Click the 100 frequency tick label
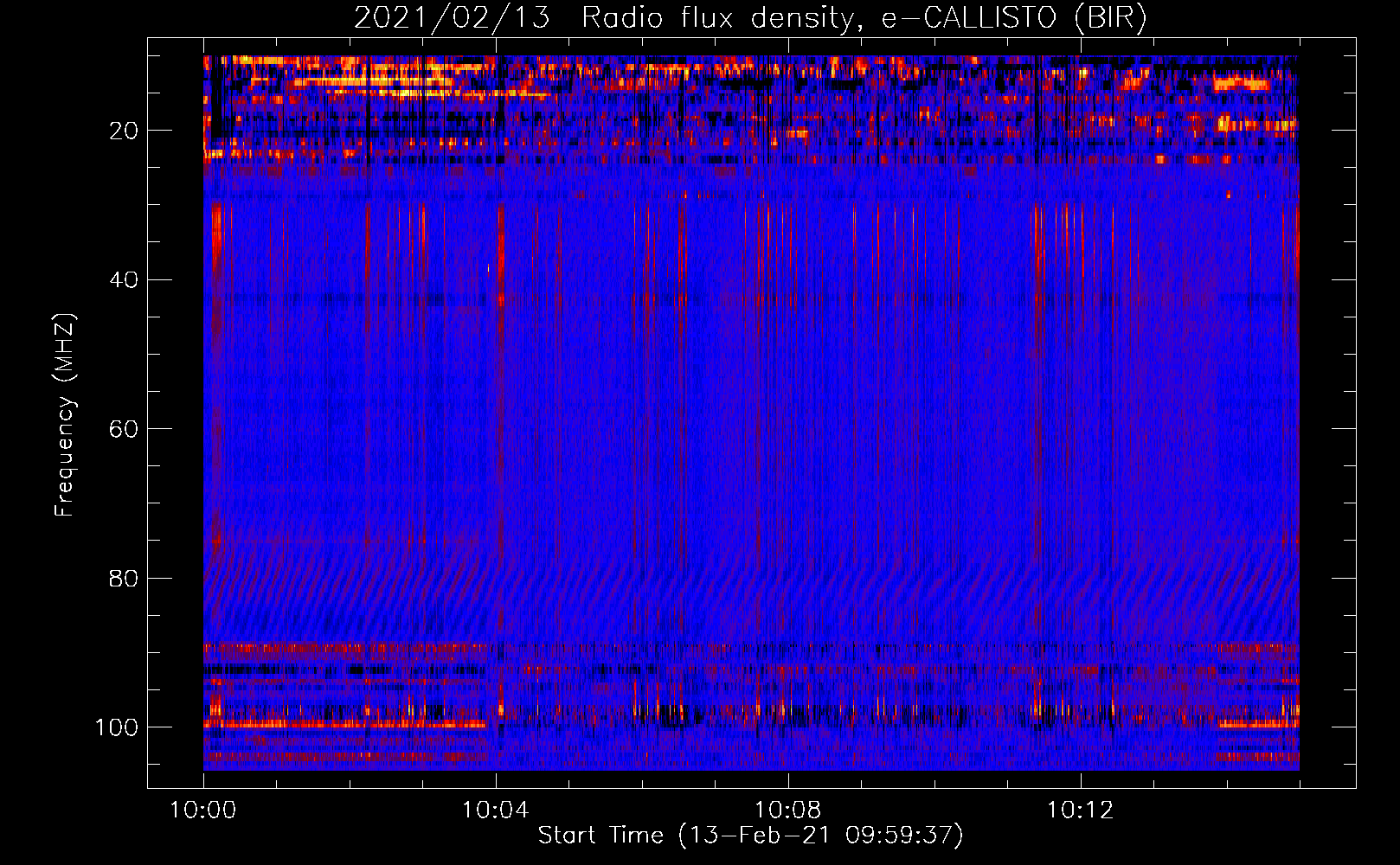The width and height of the screenshot is (1400, 865). (x=117, y=727)
